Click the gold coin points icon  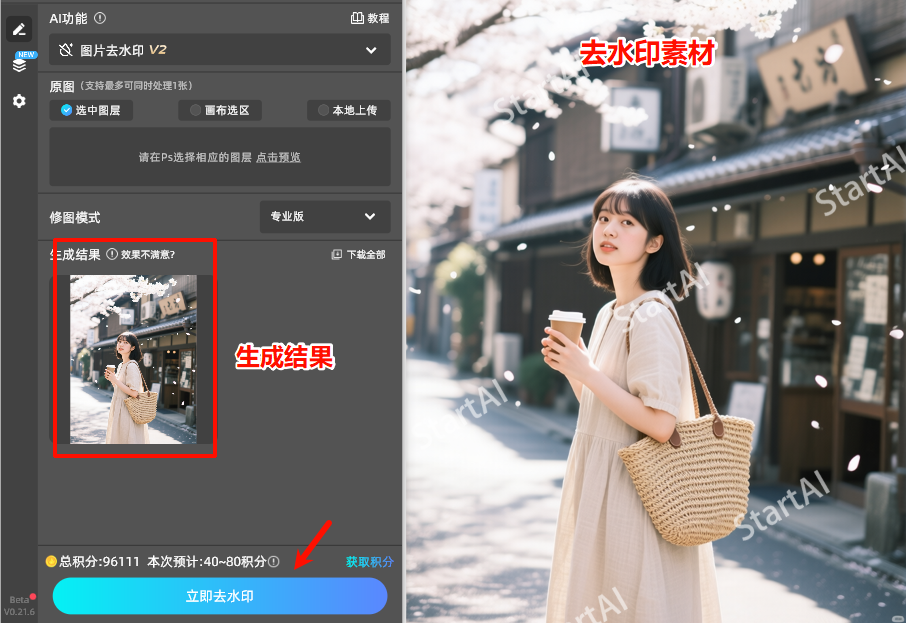[x=51, y=562]
